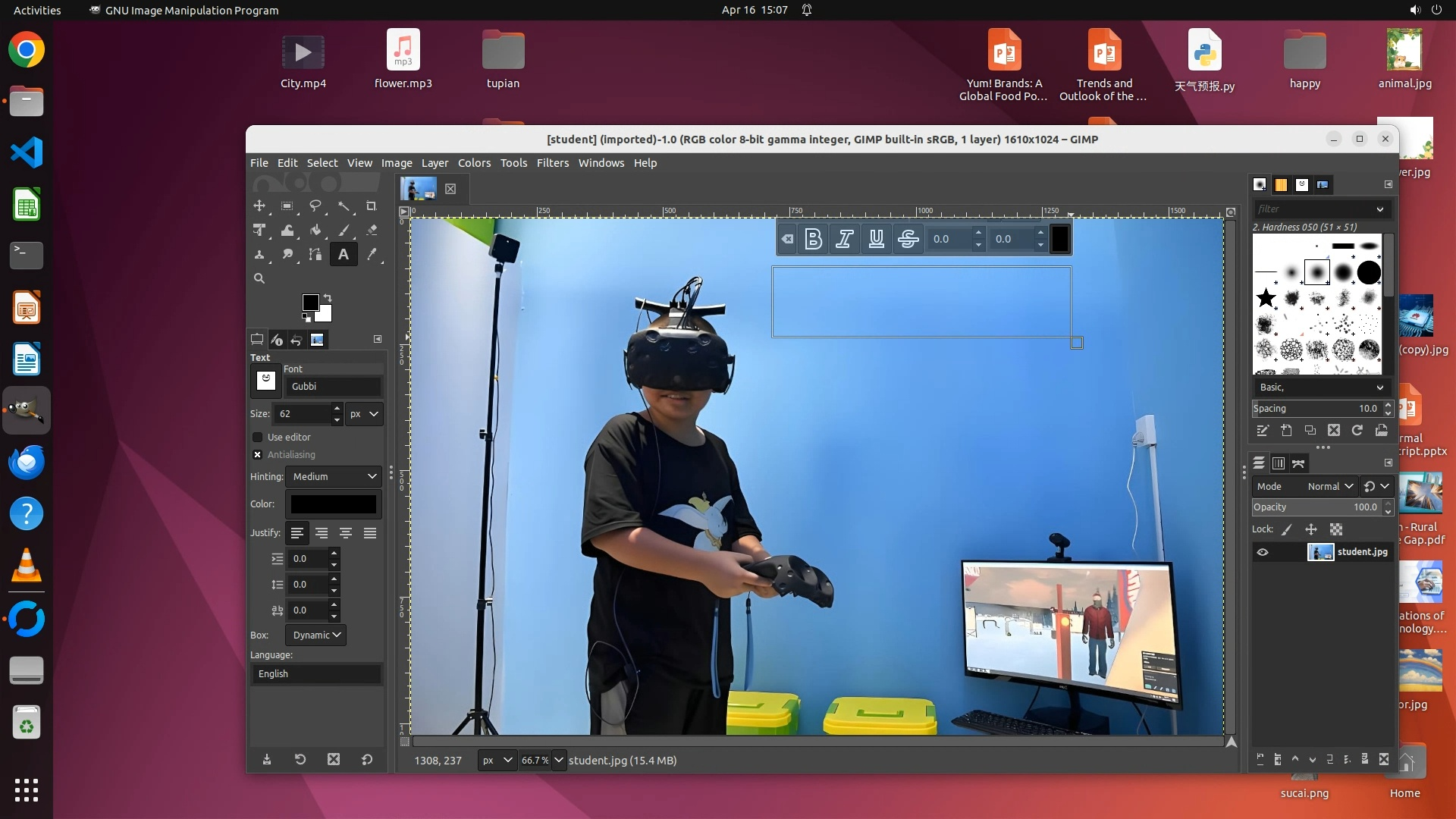
Task: Open Thunderbird from the Ubuntu dock
Action: point(27,462)
